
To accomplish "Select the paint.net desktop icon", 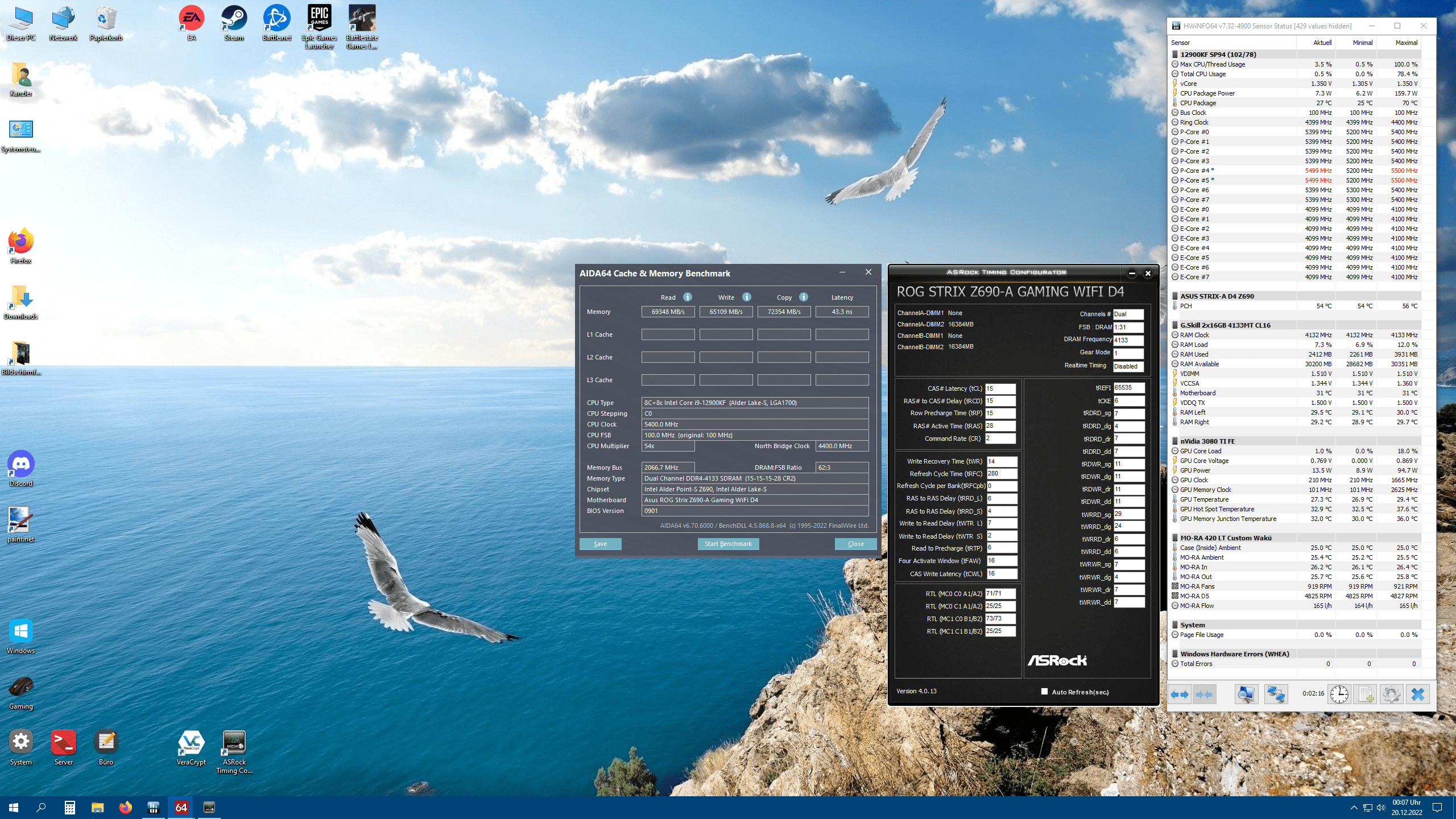I will 21,524.
